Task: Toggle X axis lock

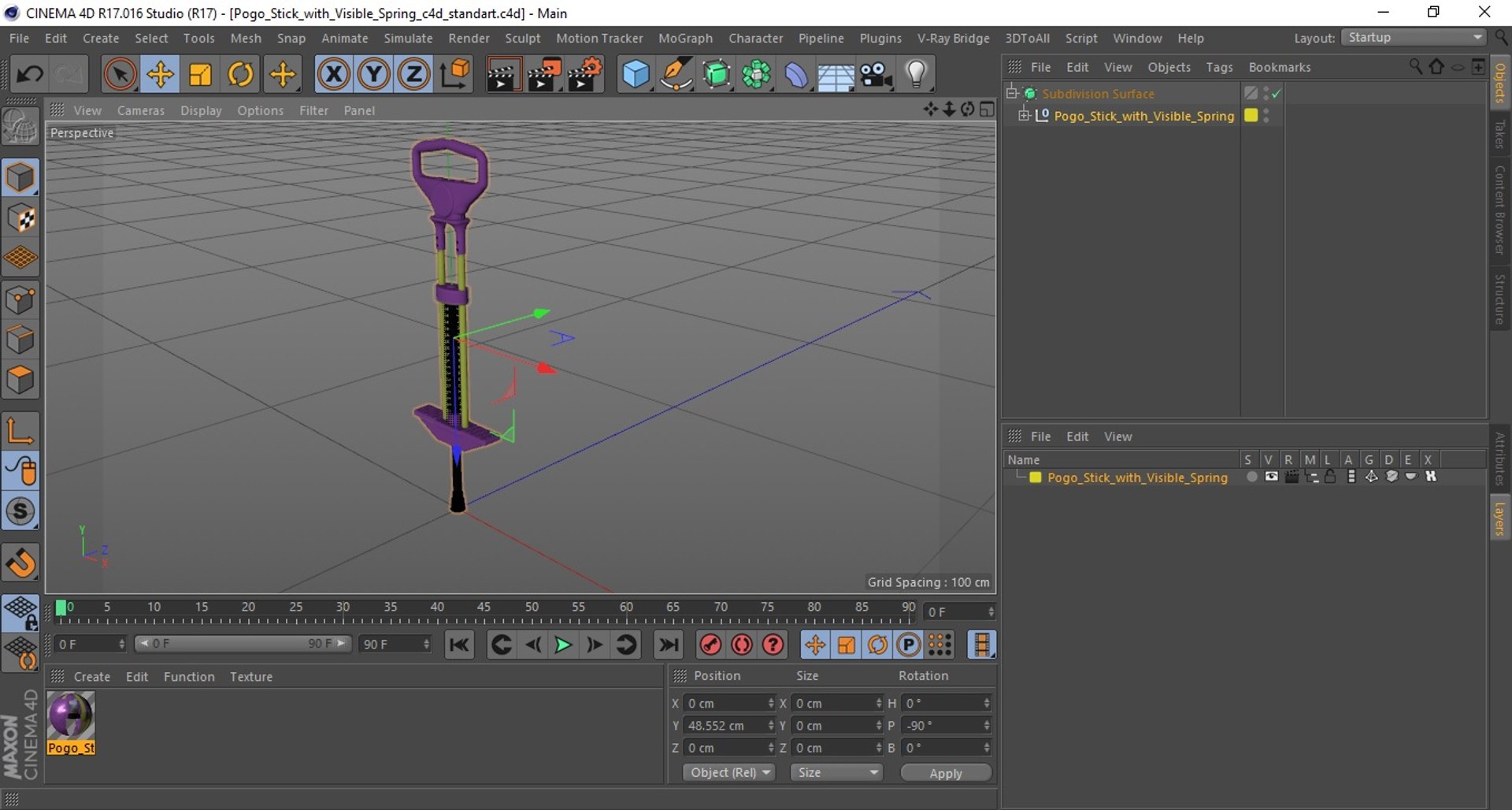Action: tap(334, 75)
